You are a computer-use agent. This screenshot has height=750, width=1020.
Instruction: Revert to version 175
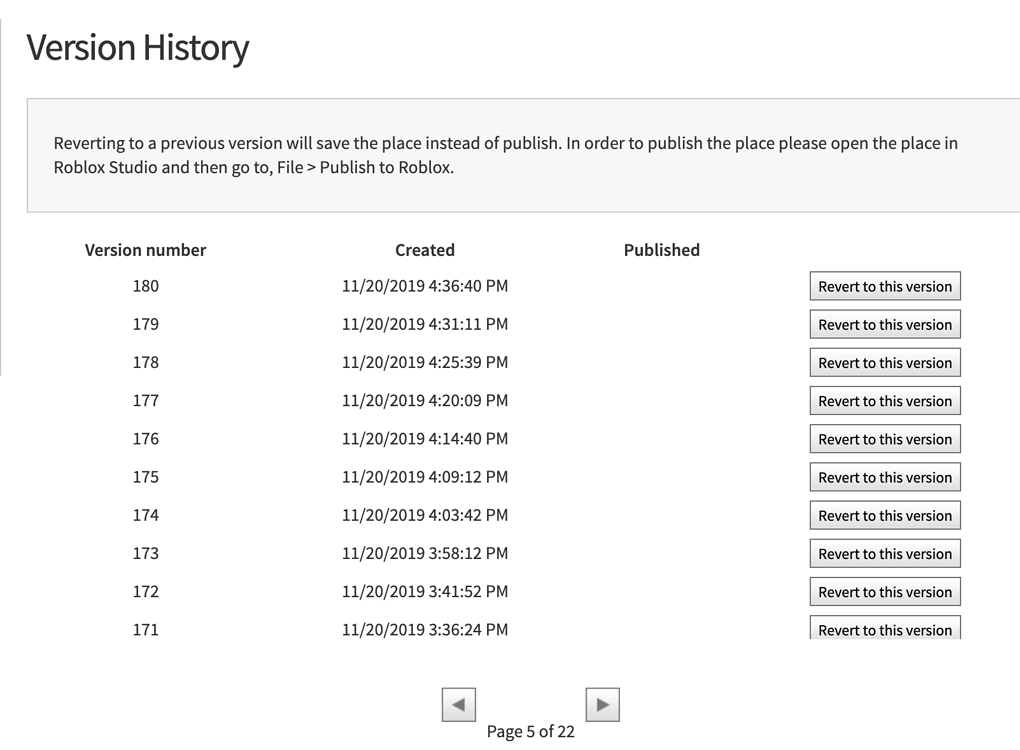pyautogui.click(x=885, y=477)
